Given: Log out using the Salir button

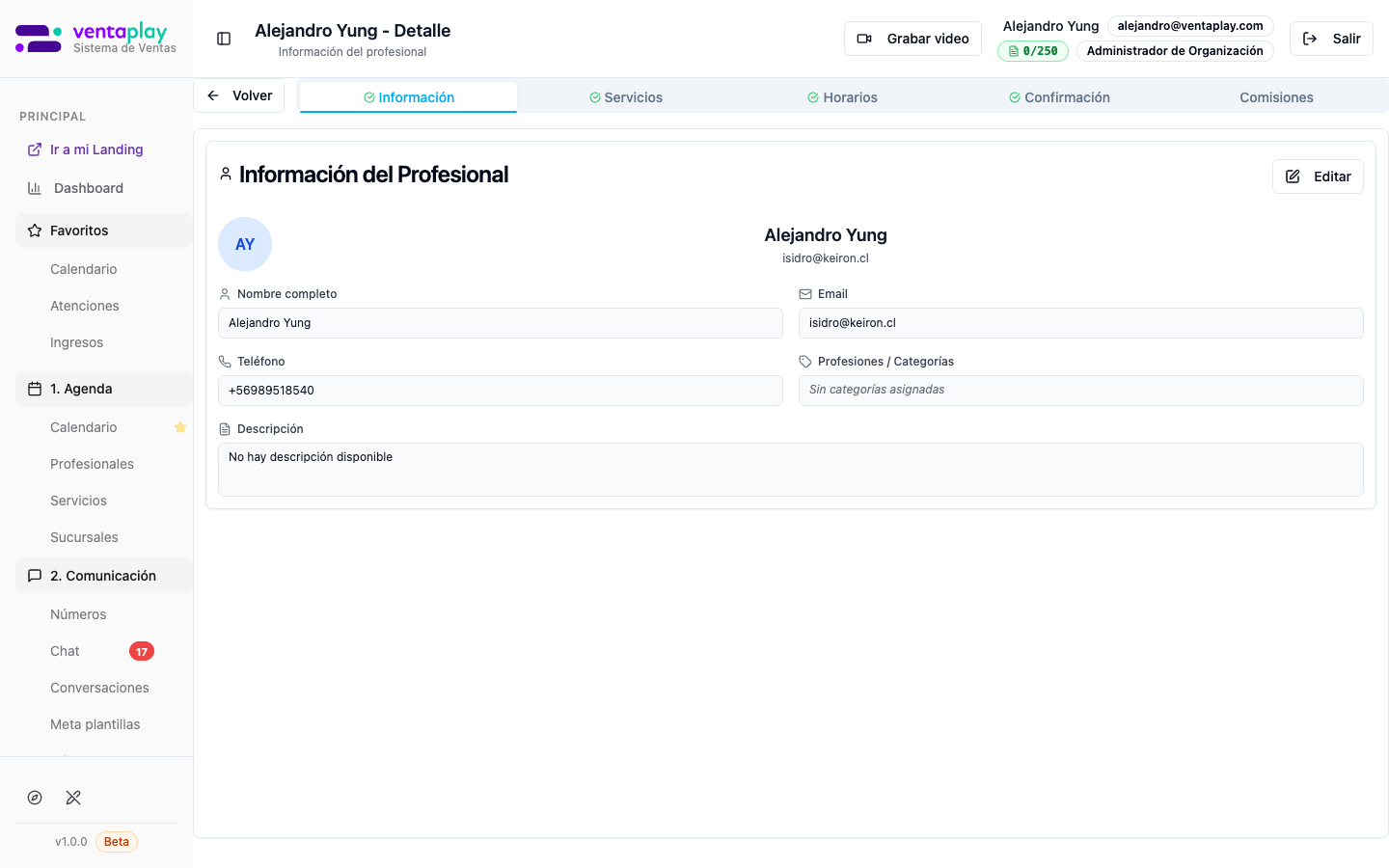Looking at the screenshot, I should click(x=1331, y=39).
